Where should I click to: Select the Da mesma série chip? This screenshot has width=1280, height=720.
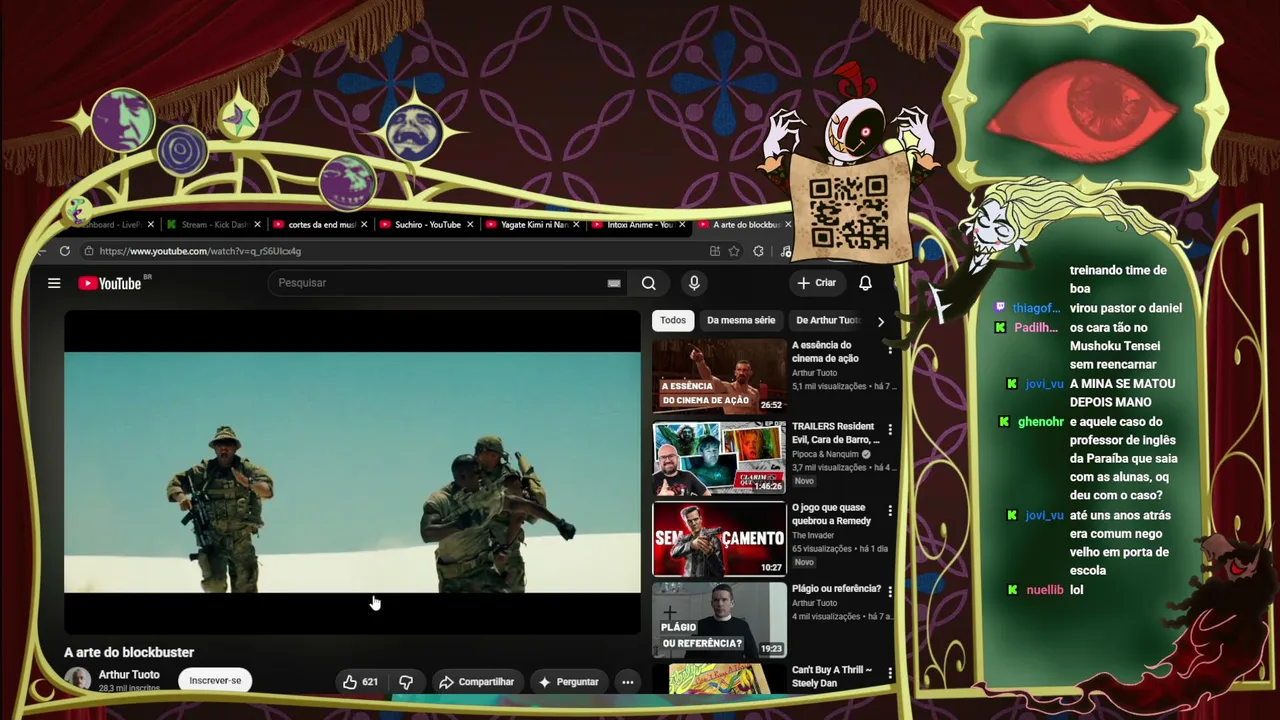click(741, 320)
